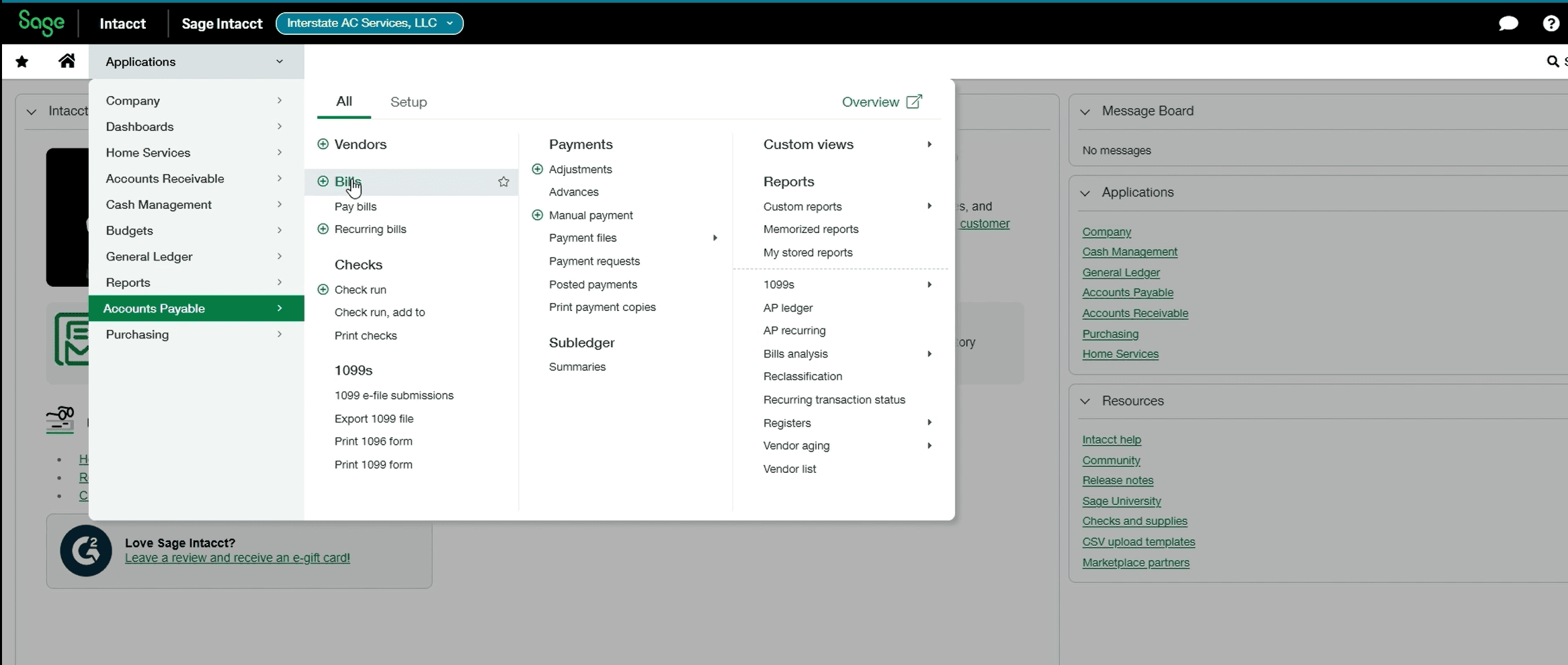Open the AP ledger report
Image resolution: width=1568 pixels, height=665 pixels.
788,308
